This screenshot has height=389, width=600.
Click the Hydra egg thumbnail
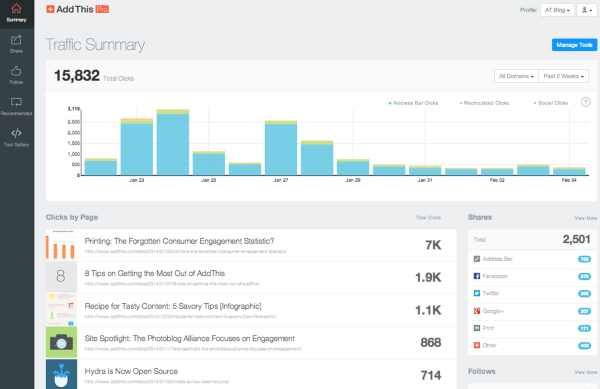(x=61, y=374)
